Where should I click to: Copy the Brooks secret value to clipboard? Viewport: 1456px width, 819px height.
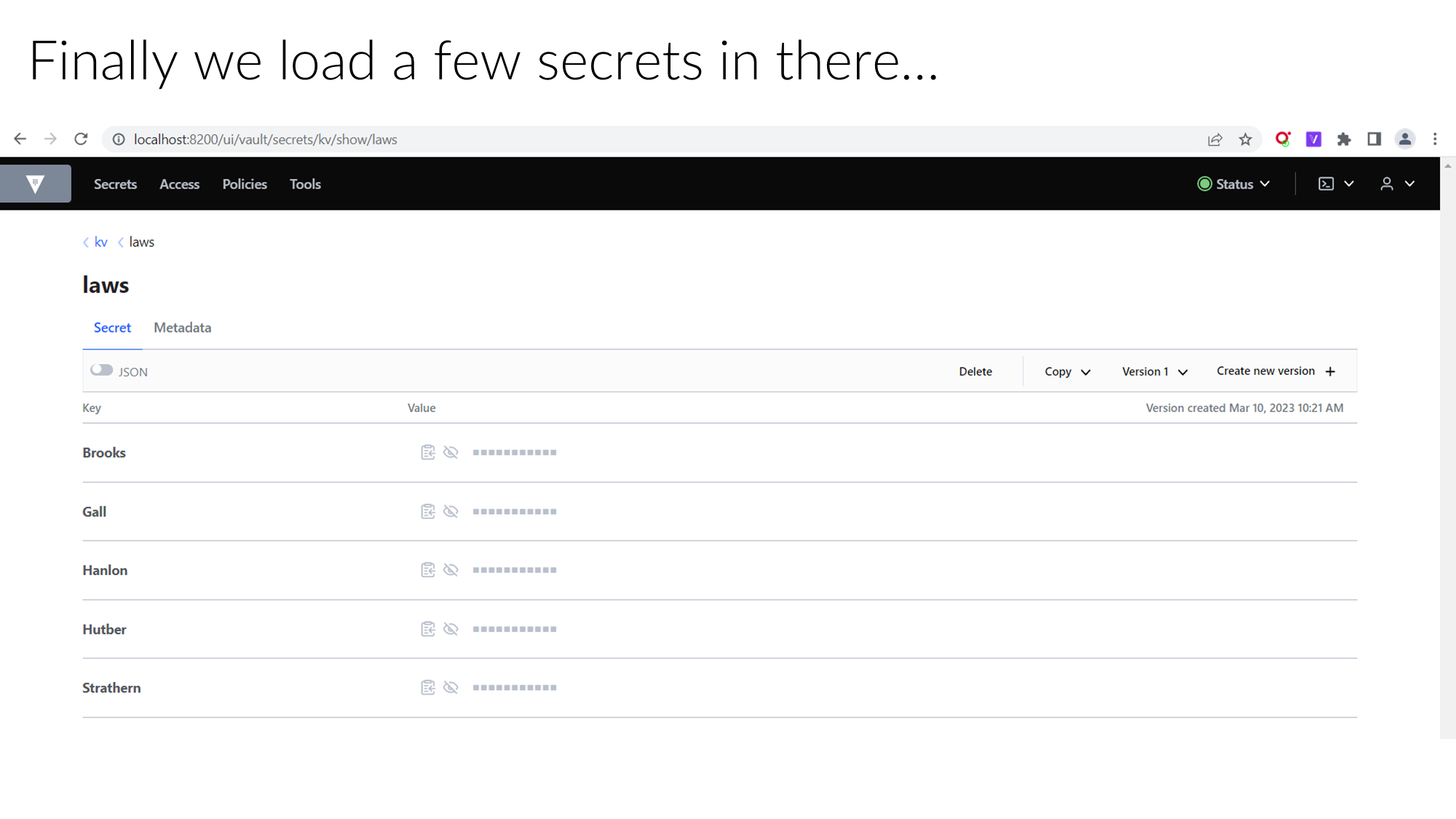pyautogui.click(x=428, y=453)
